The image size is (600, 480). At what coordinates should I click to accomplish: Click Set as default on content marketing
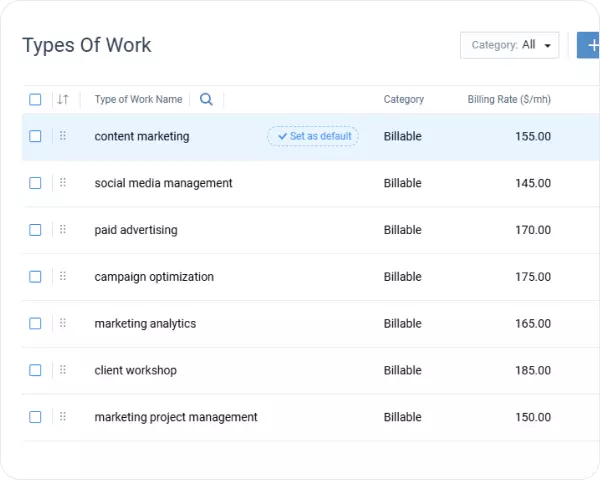(313, 136)
